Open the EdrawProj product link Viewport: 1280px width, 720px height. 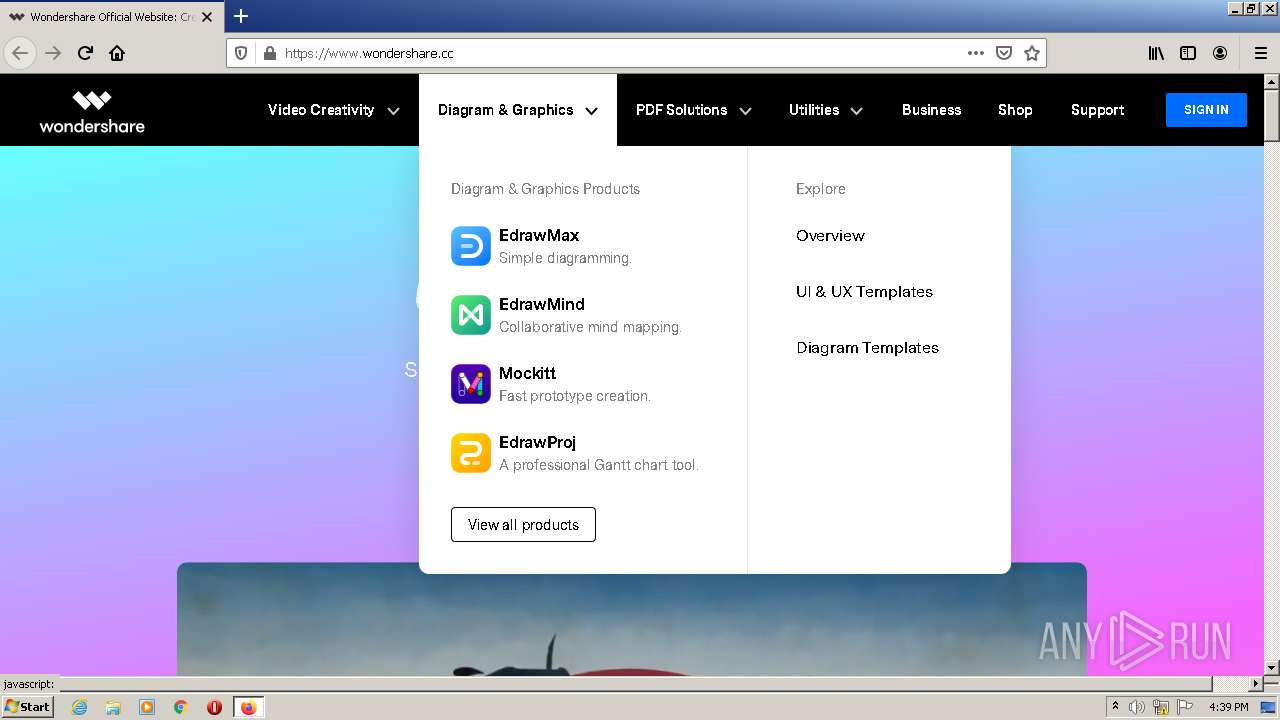[x=537, y=443]
